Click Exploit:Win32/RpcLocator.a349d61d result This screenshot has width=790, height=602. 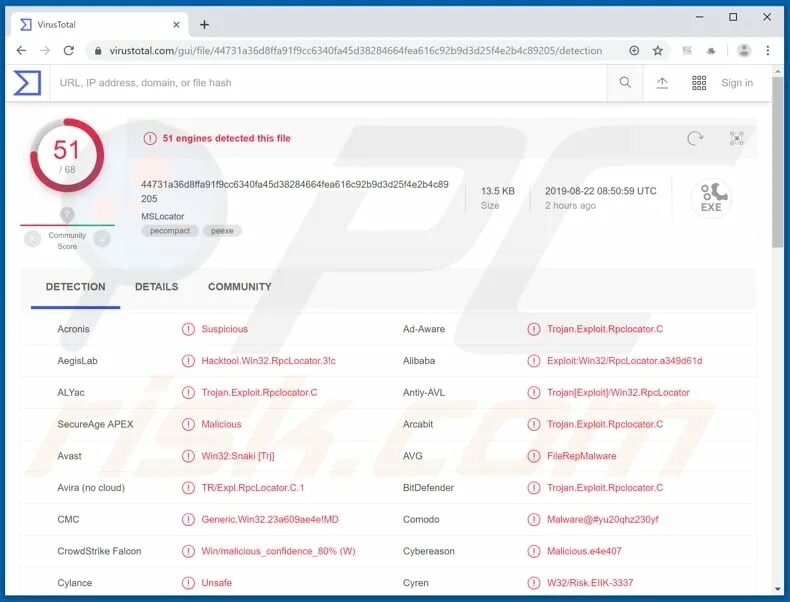pyautogui.click(x=625, y=361)
